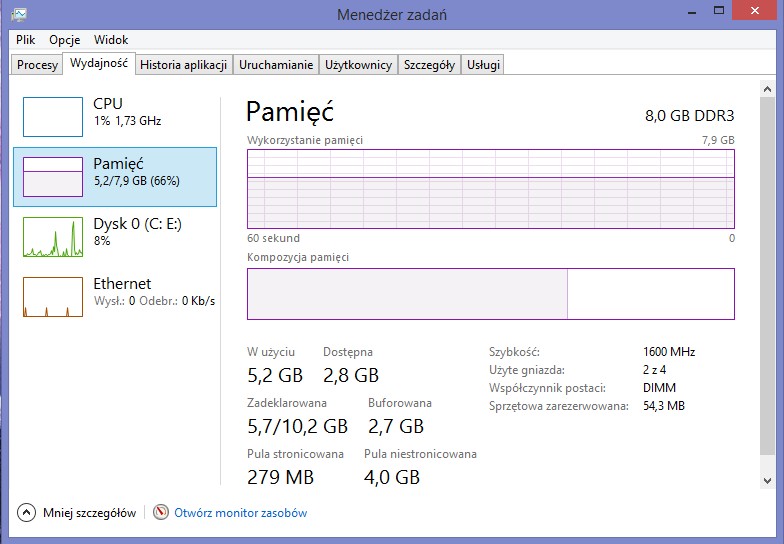Click the Pula niestronicowana 4,0 GB value
This screenshot has width=784, height=544.
point(392,477)
